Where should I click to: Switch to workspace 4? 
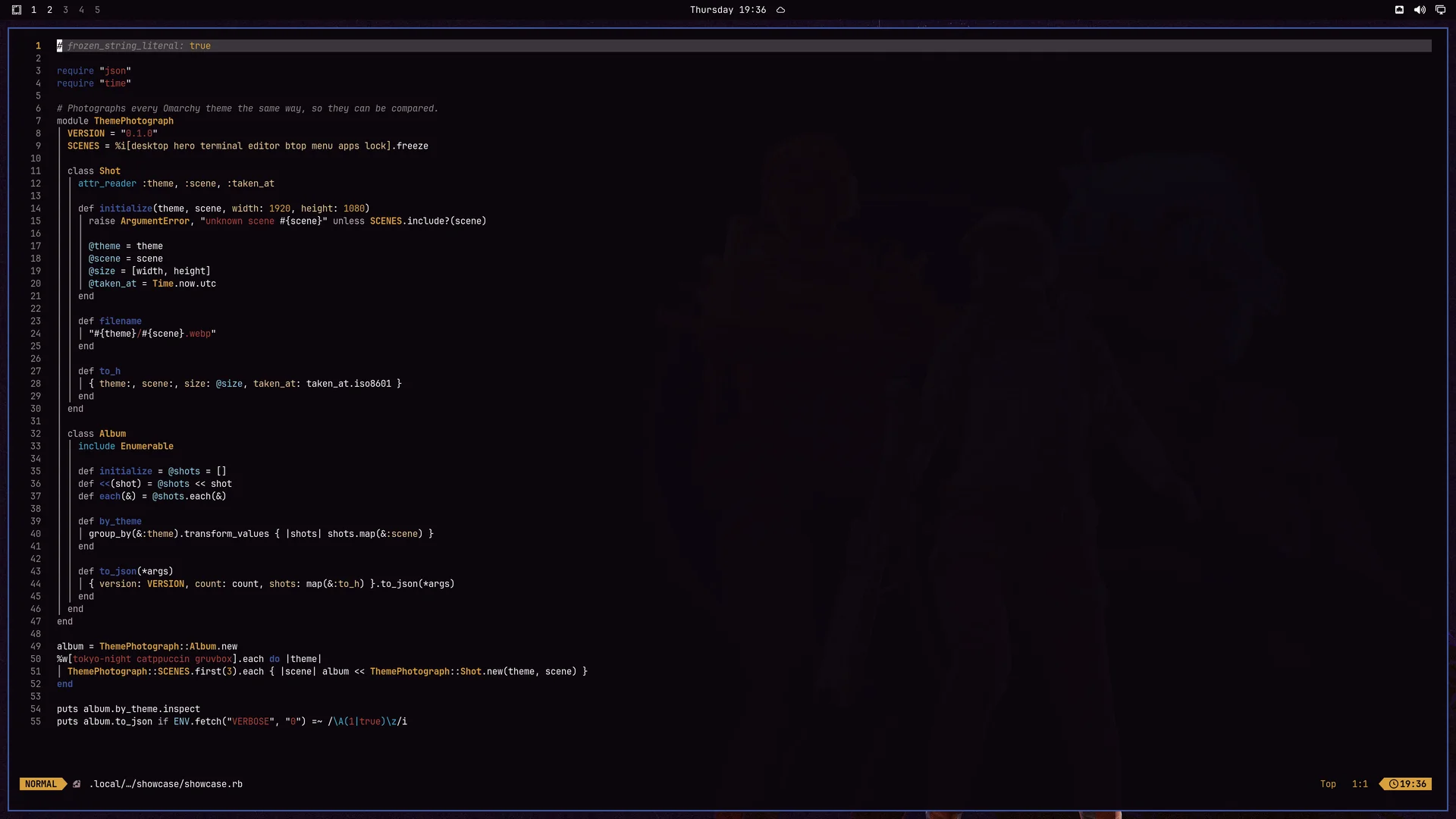pyautogui.click(x=81, y=10)
